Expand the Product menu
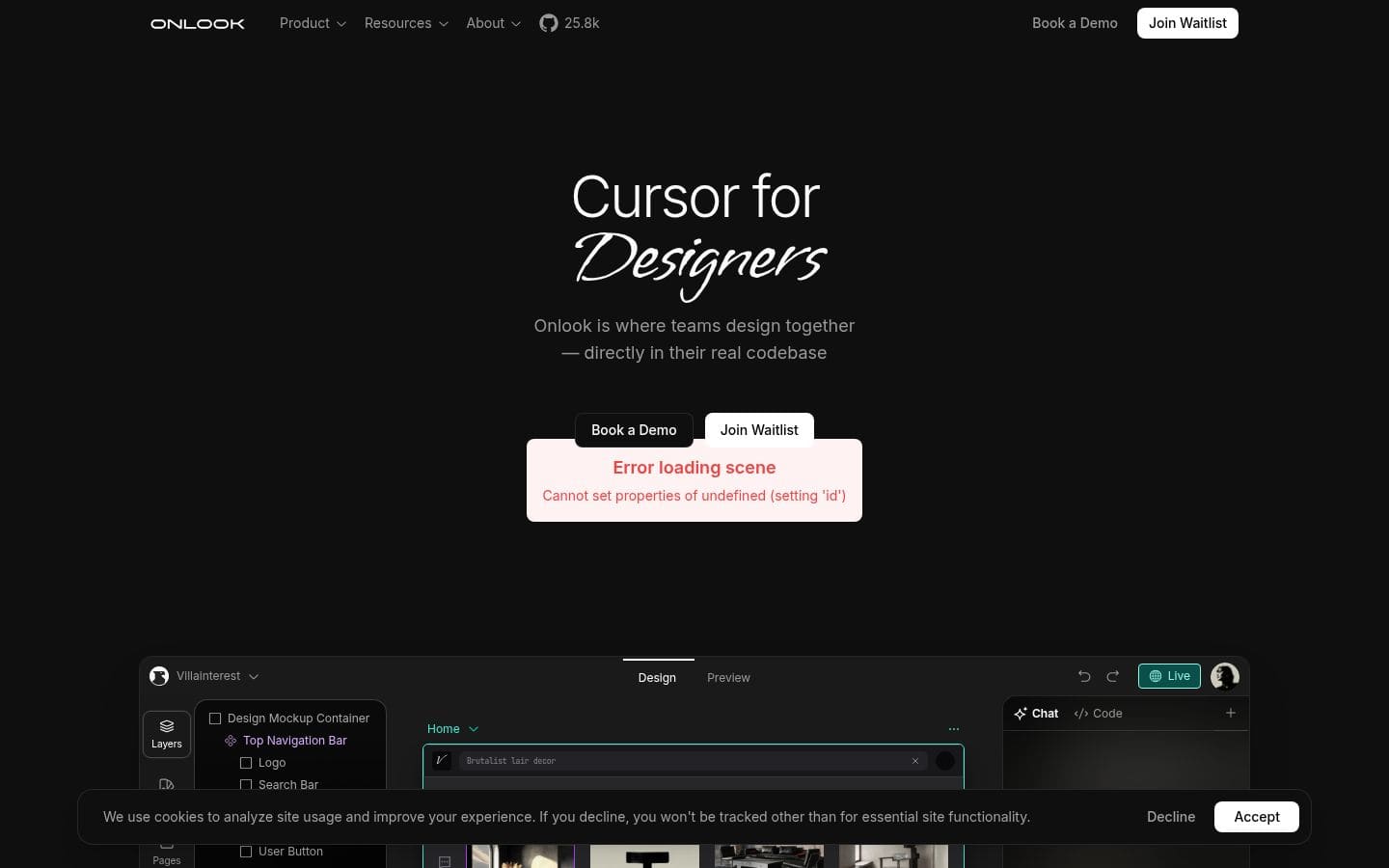 (x=313, y=23)
